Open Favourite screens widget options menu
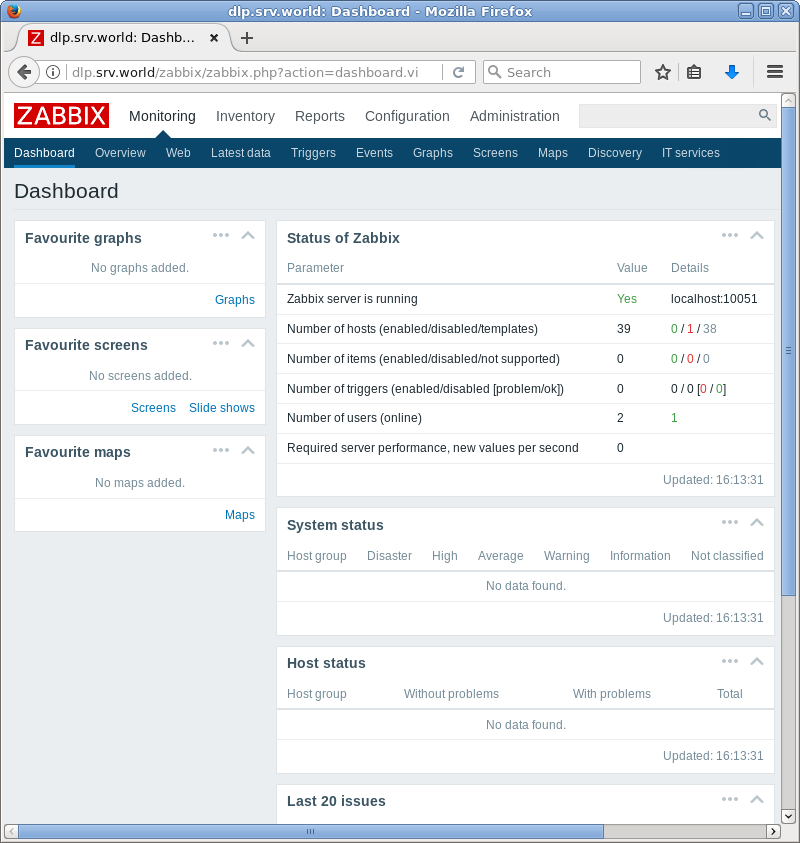Screen dimensions: 800x843 [x=221, y=343]
